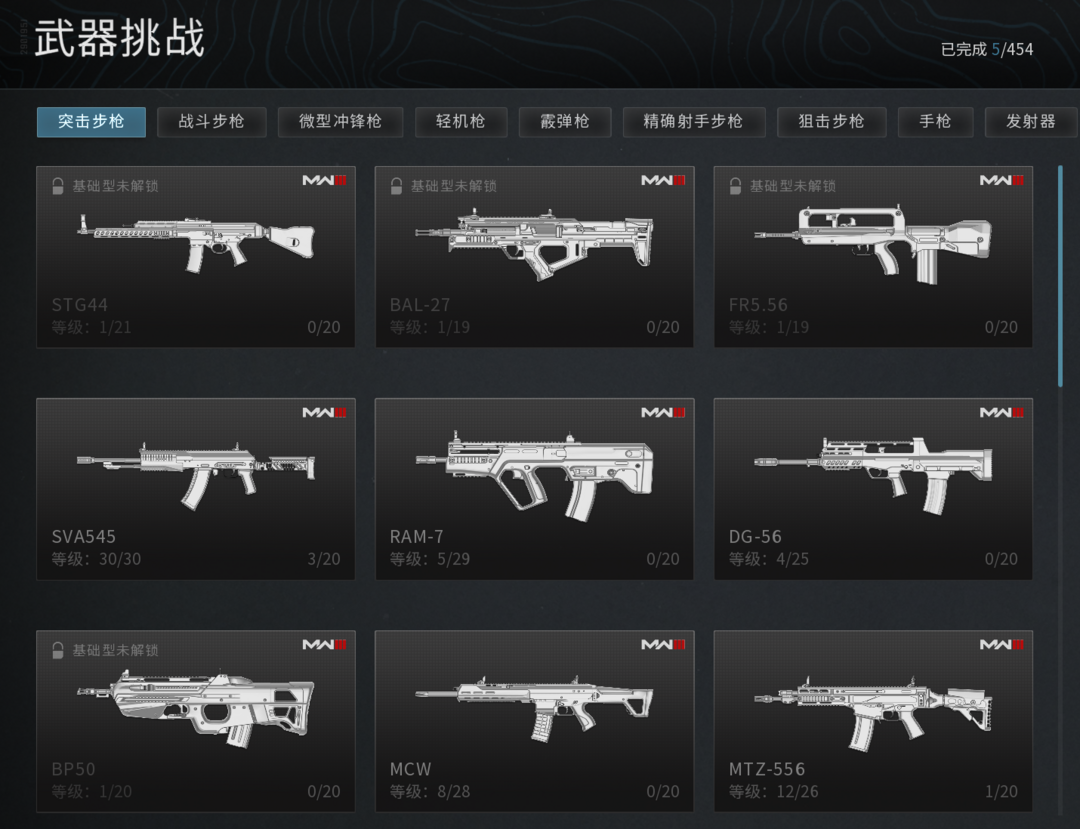Open the SVA545 weapon image
The height and width of the screenshot is (829, 1080).
pos(196,472)
